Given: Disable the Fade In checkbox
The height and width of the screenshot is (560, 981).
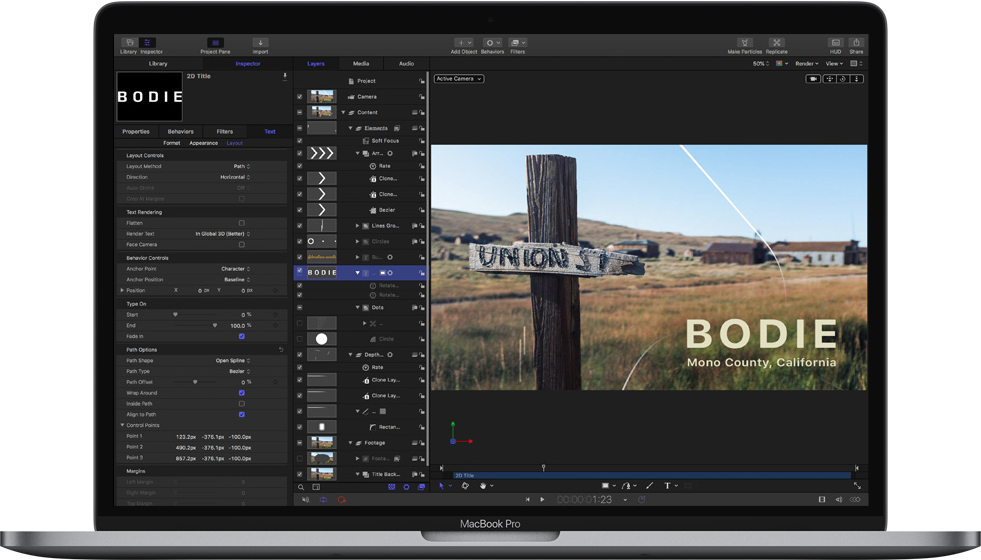Looking at the screenshot, I should (x=241, y=336).
